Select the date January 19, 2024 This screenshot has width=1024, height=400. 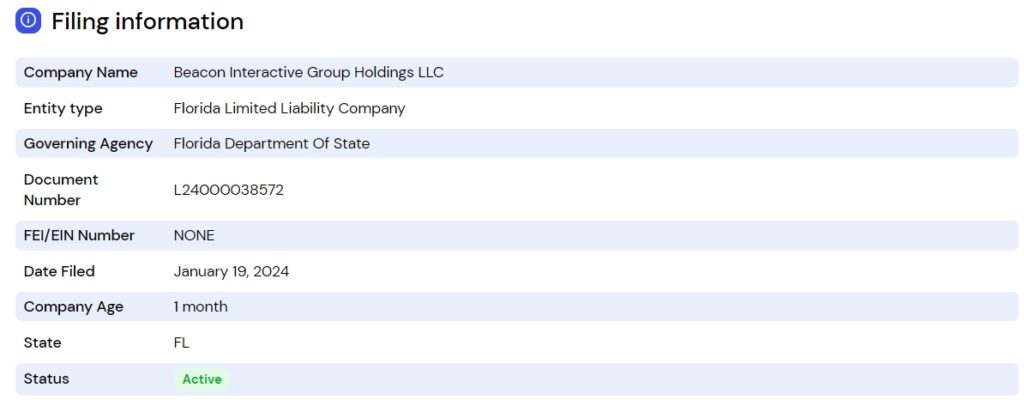[x=231, y=271]
